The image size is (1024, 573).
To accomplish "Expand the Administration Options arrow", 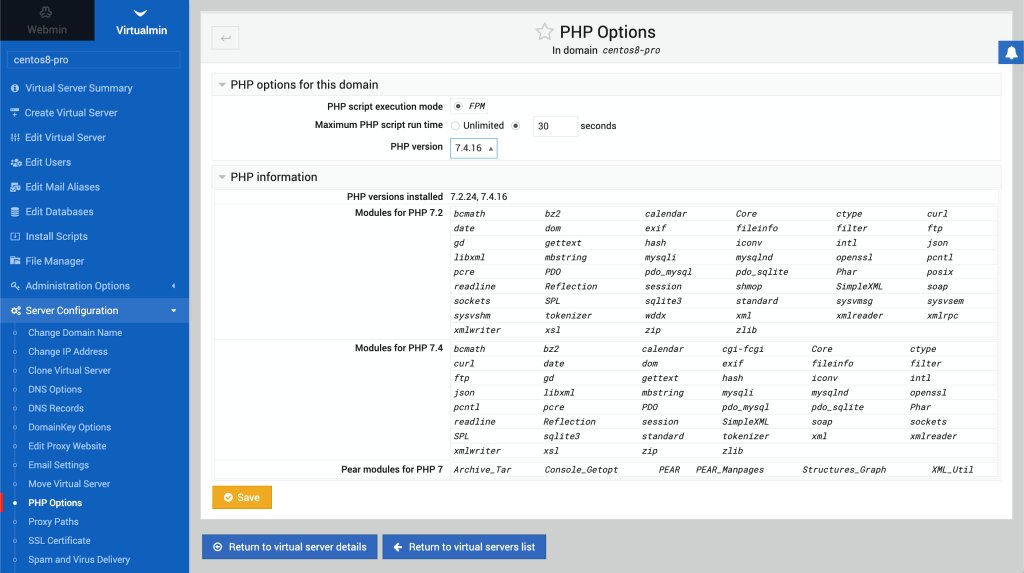I will 174,286.
